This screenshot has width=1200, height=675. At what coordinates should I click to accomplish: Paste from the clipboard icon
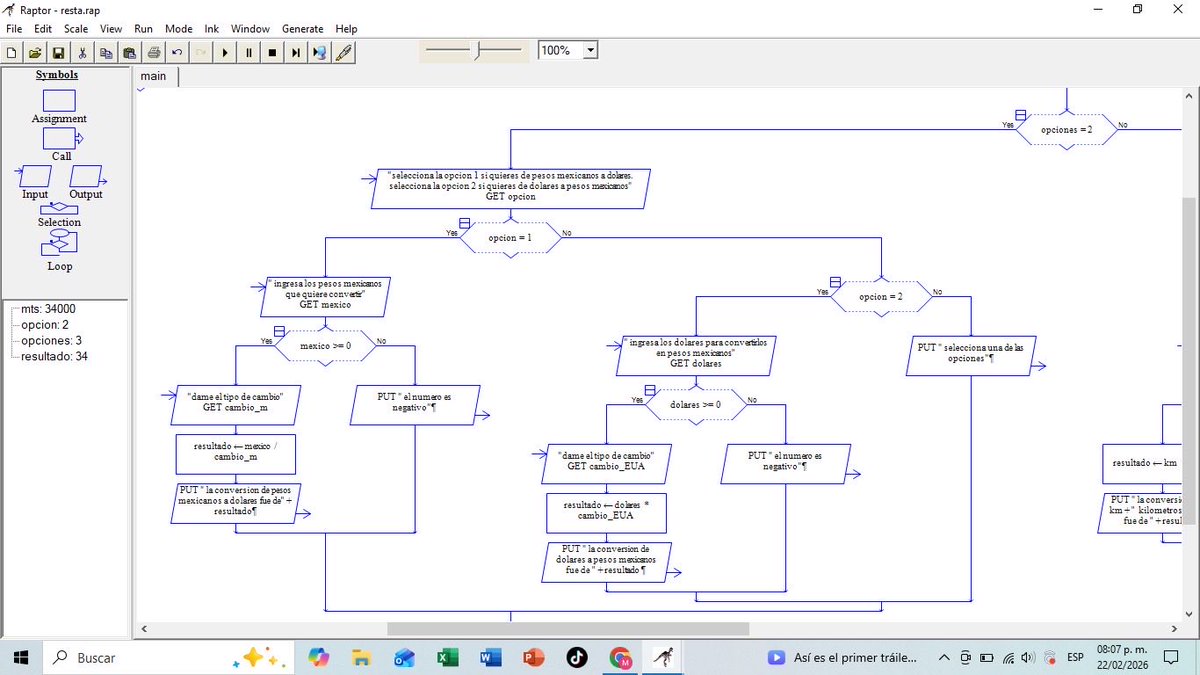pyautogui.click(x=130, y=52)
